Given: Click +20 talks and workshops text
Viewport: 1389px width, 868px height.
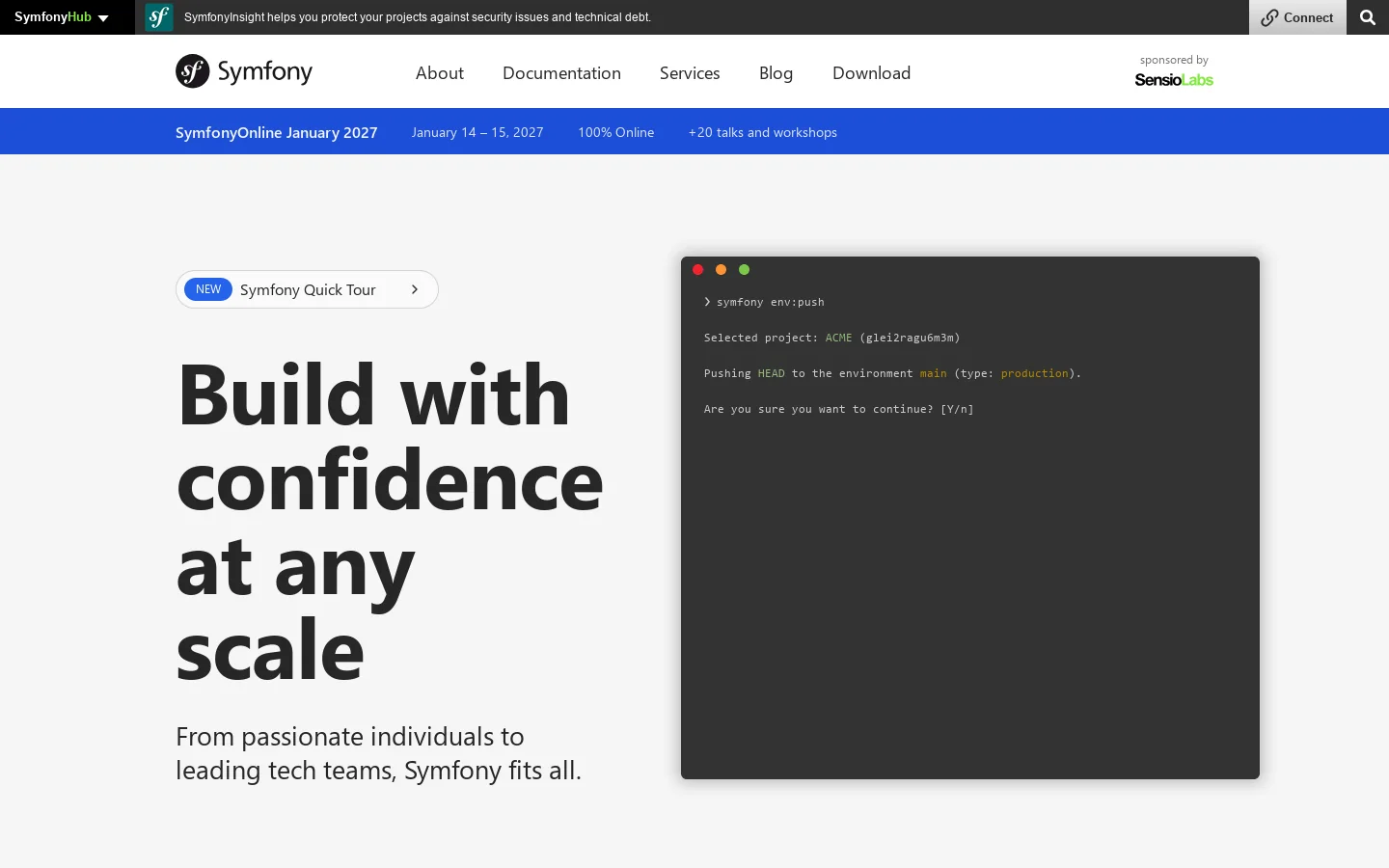Looking at the screenshot, I should pos(763,132).
